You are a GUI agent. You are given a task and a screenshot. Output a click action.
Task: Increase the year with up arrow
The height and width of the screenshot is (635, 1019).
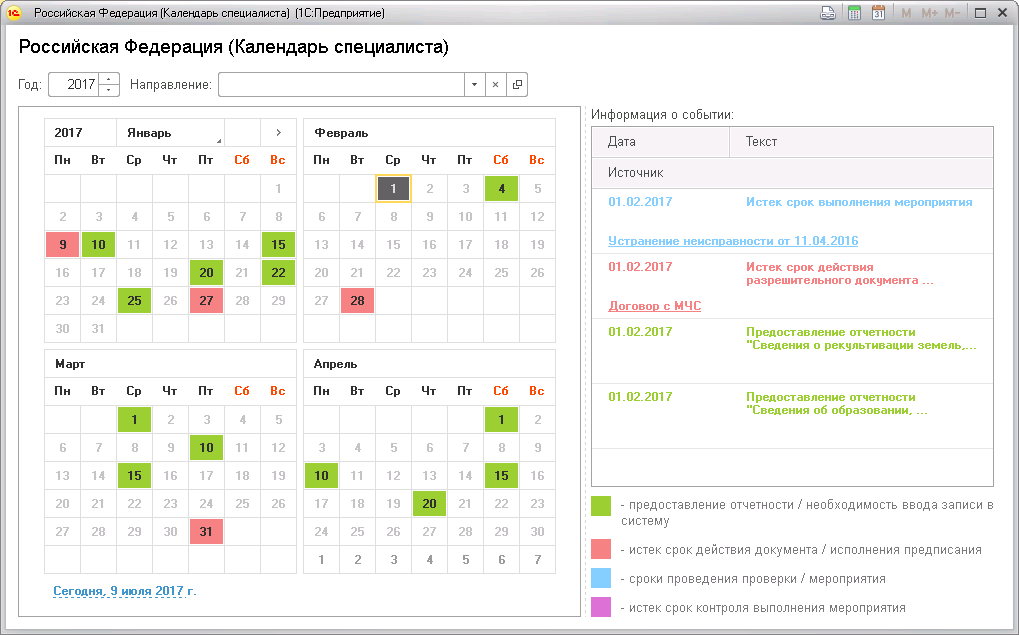point(109,79)
